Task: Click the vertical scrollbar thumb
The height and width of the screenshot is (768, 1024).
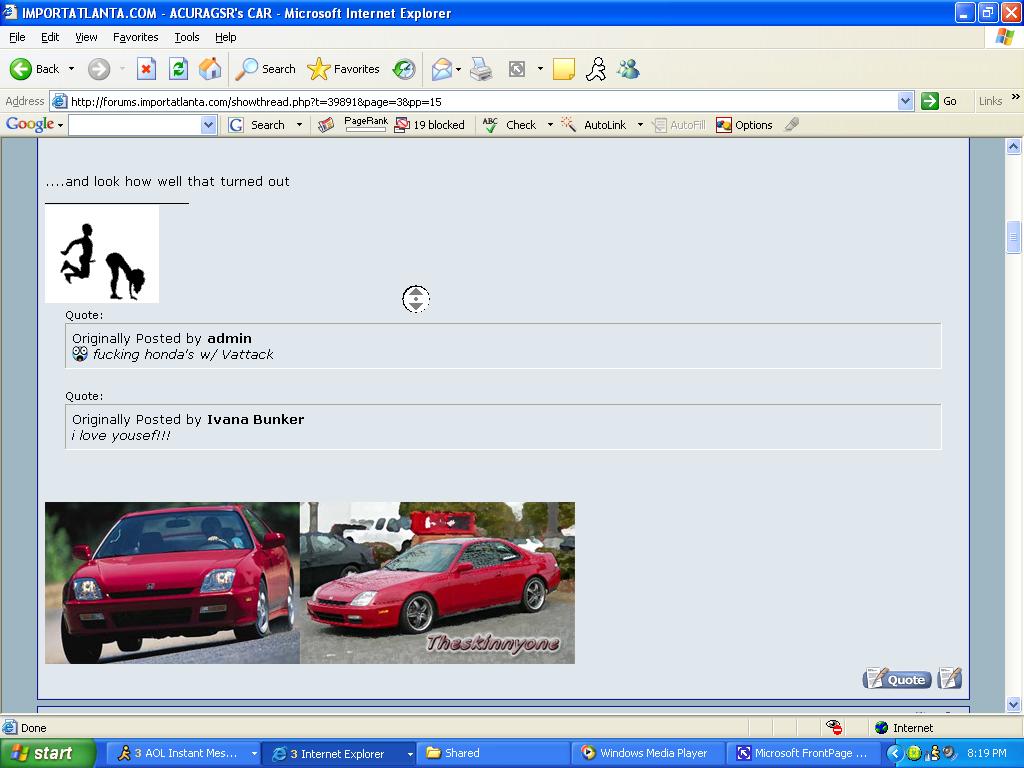Action: 1013,236
